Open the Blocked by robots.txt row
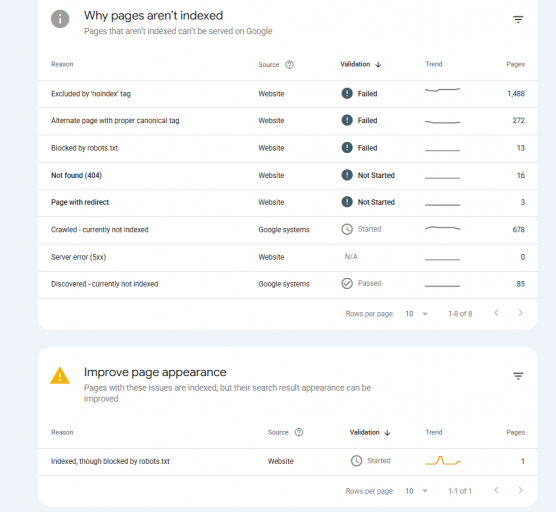This screenshot has width=556, height=512. 288,148
